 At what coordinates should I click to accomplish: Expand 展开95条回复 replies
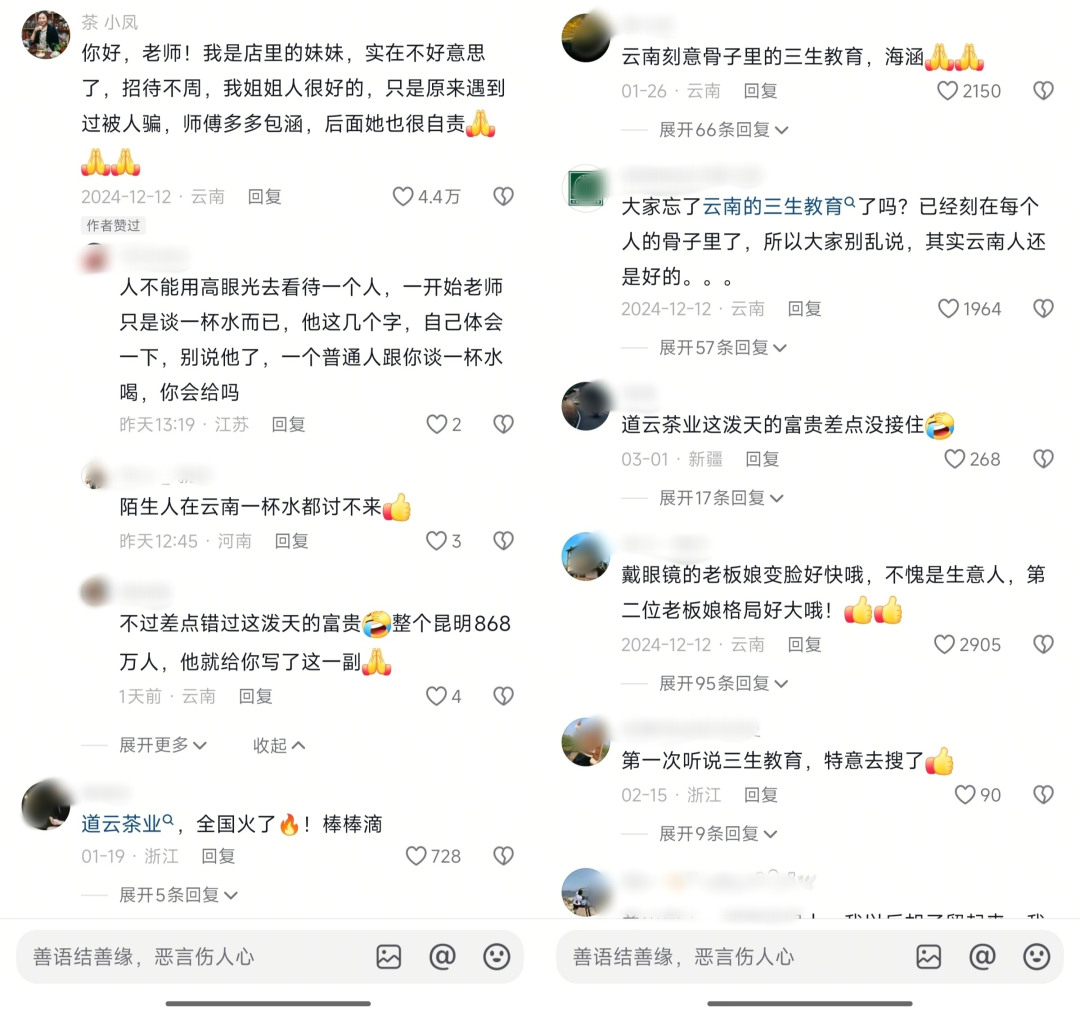click(723, 683)
